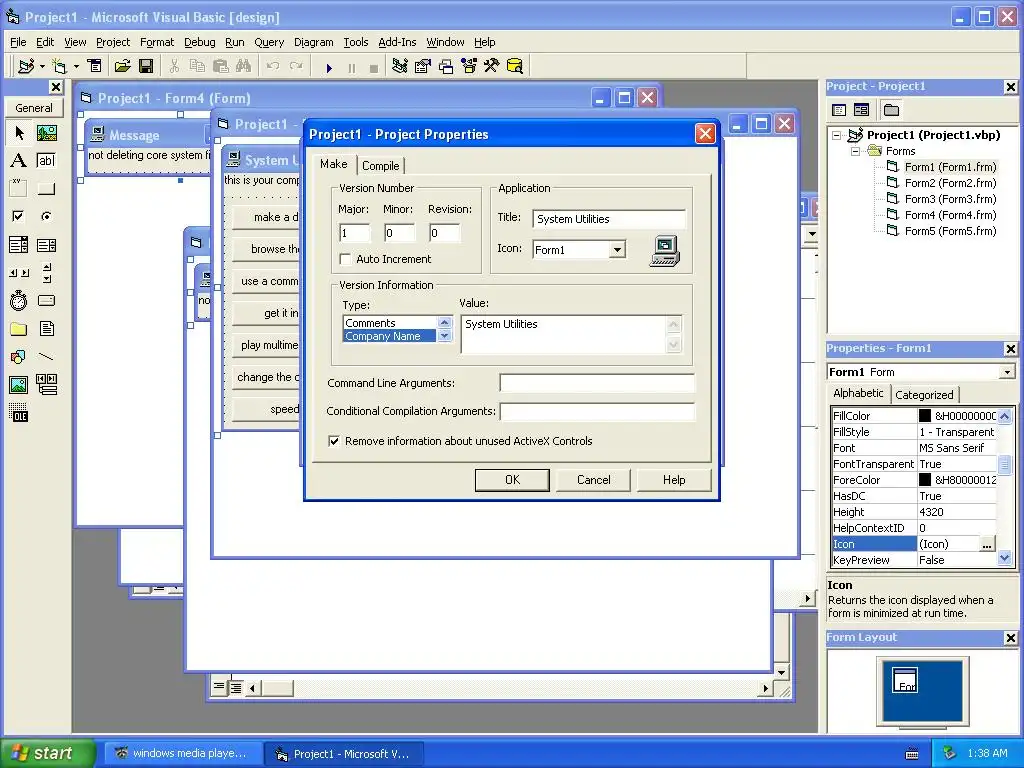Click the Toggle Folders icon in Project panel
1024x768 pixels.
[891, 110]
